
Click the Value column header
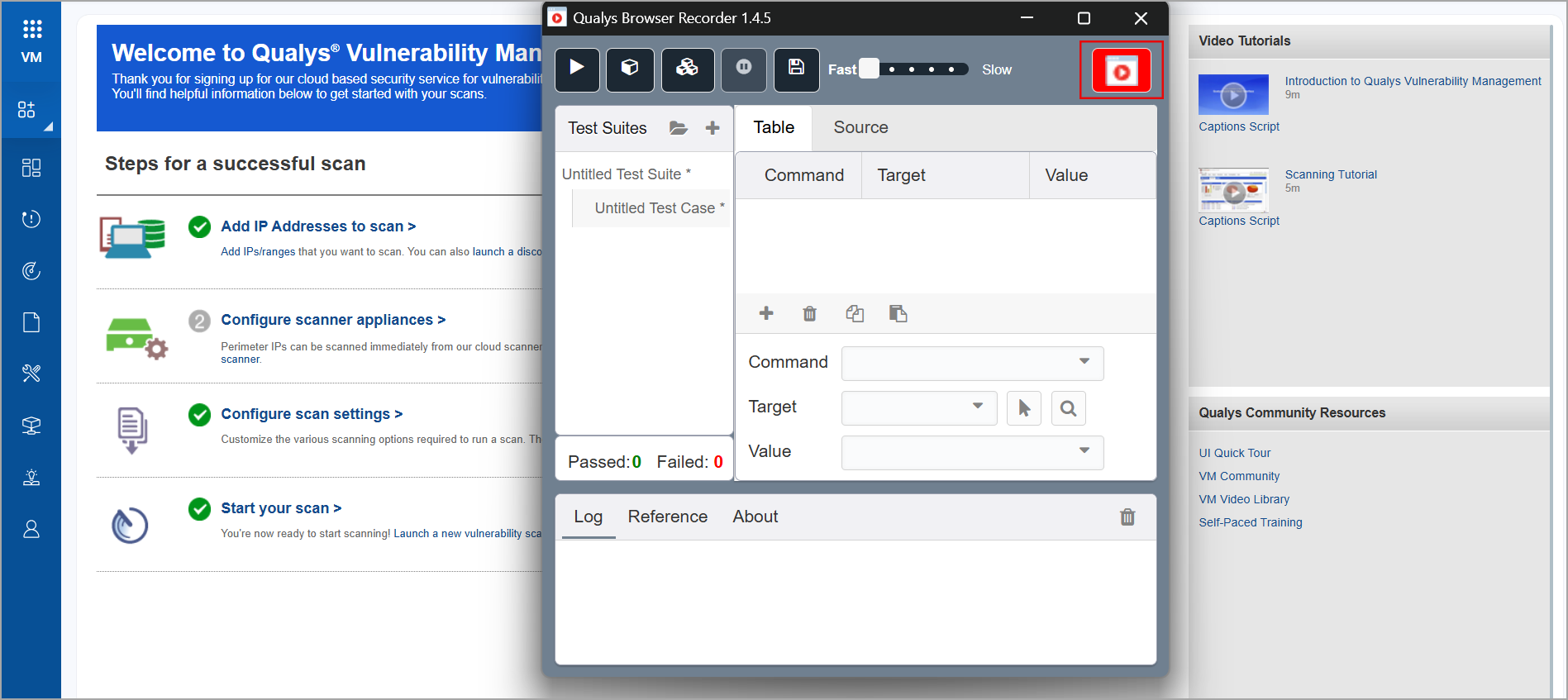click(1092, 175)
